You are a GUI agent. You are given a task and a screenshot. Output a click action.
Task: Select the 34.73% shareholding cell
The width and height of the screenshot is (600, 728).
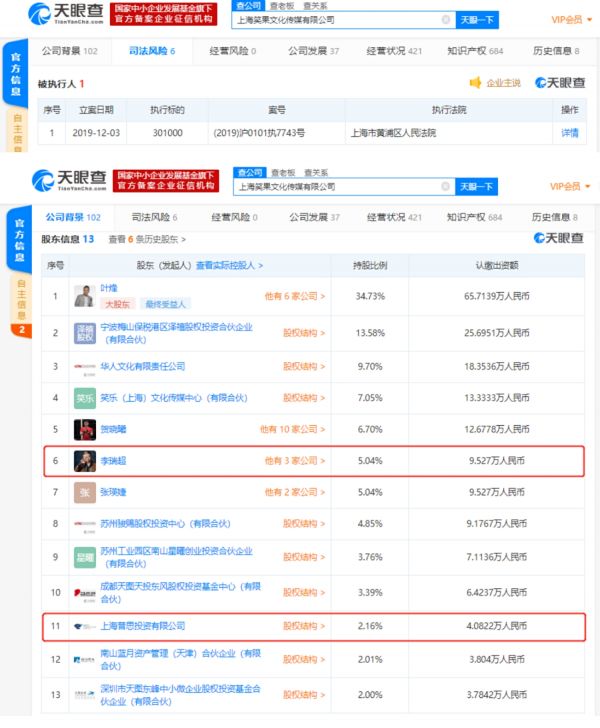(x=370, y=296)
